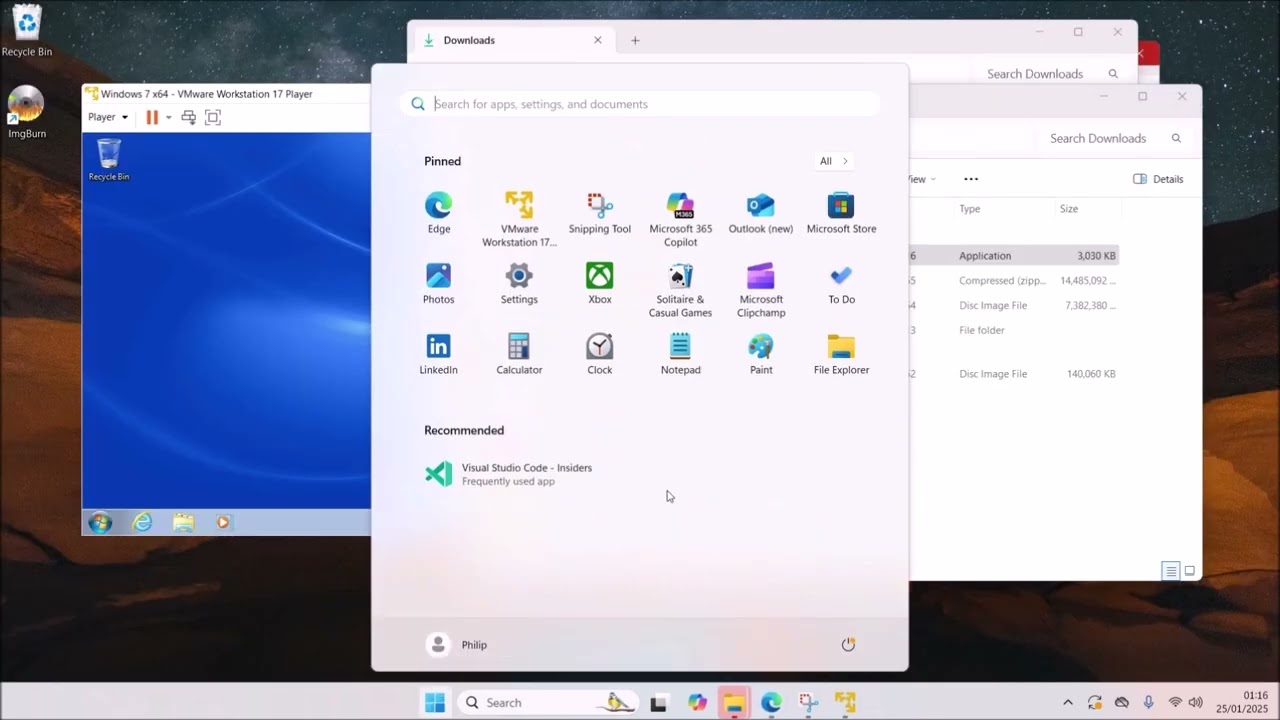The image size is (1280, 720).
Task: Open Outlook (new) pinned app
Action: 761,214
